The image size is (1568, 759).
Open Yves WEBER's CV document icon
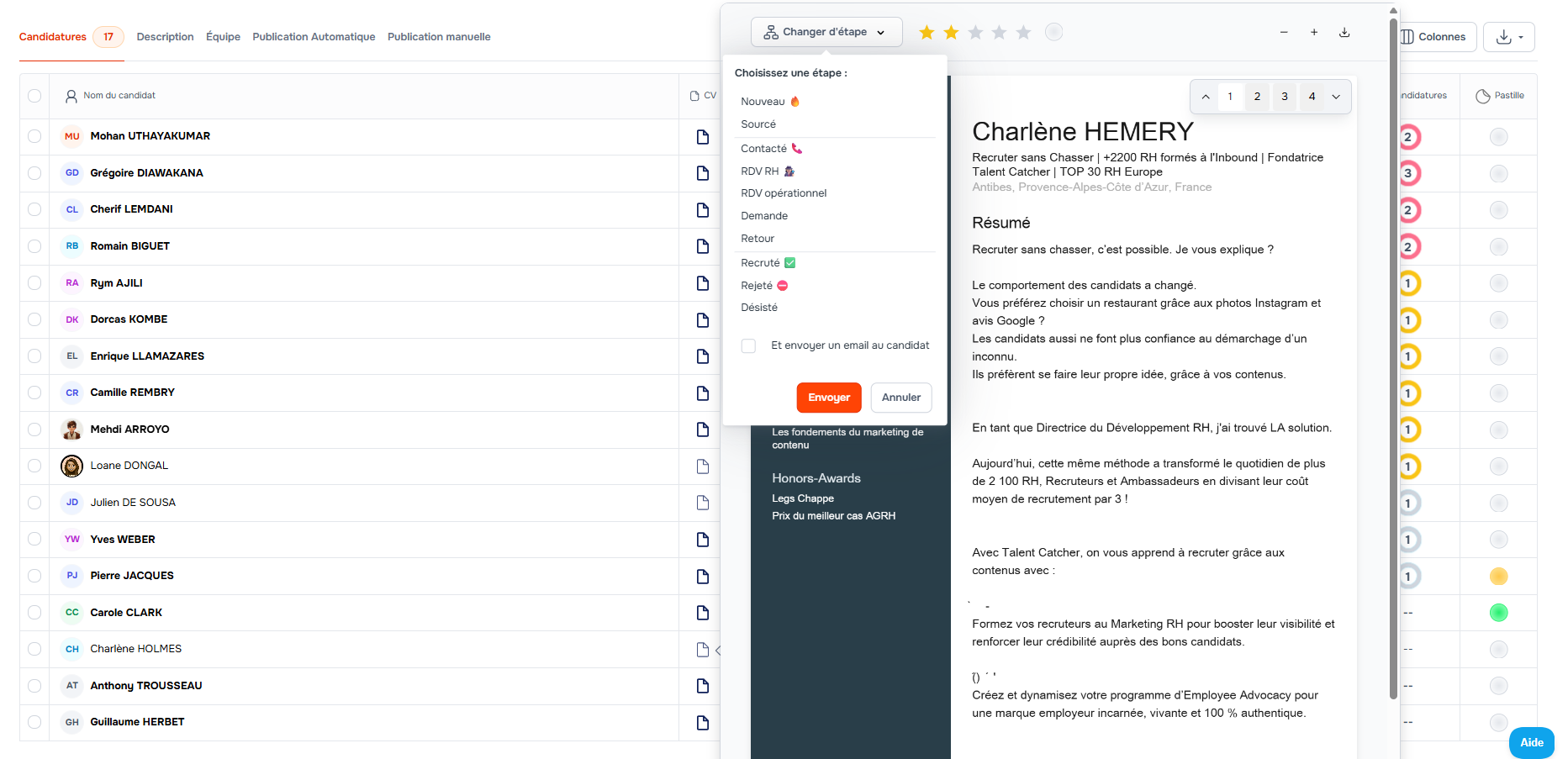703,540
